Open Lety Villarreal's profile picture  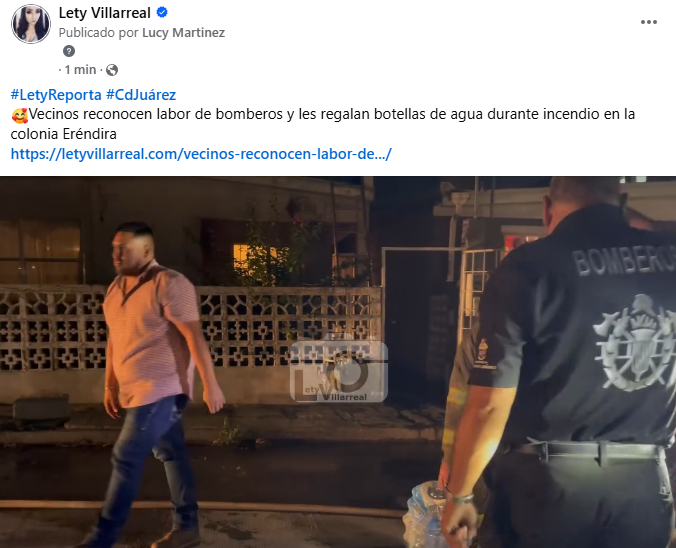pos(31,24)
